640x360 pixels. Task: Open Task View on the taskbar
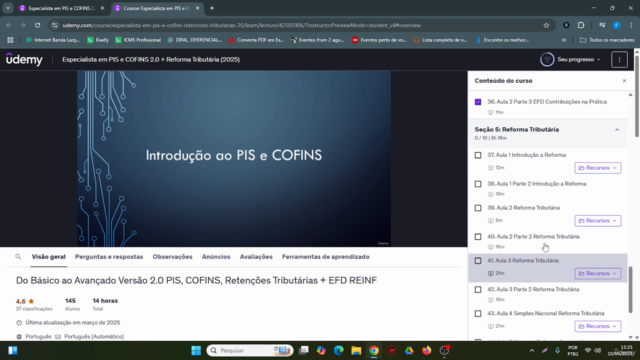pos(304,350)
